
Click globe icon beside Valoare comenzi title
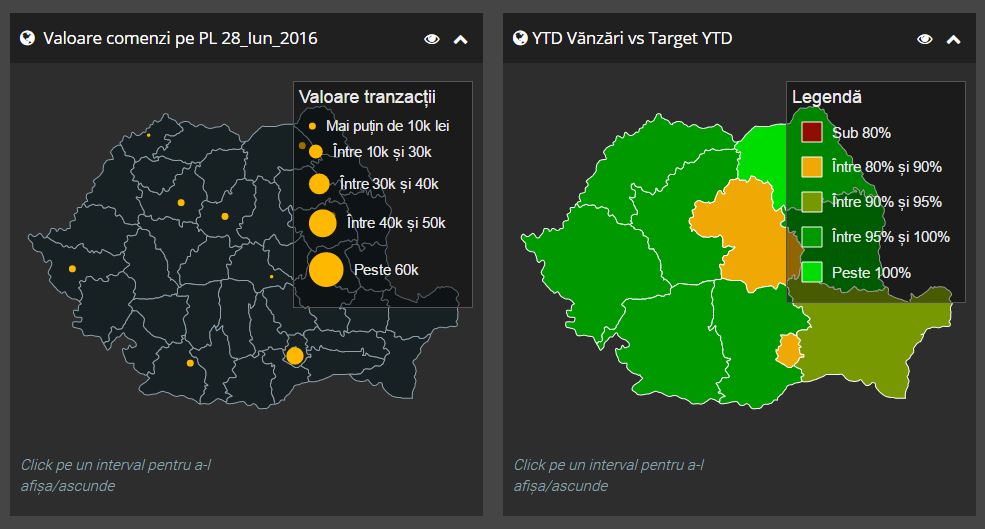[27, 39]
